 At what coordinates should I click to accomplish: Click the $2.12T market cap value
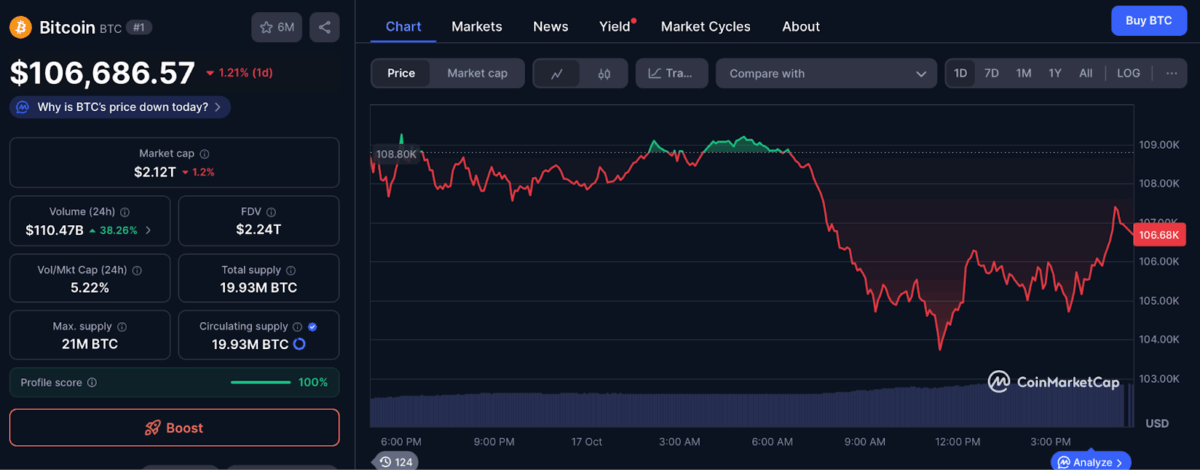[x=155, y=172]
